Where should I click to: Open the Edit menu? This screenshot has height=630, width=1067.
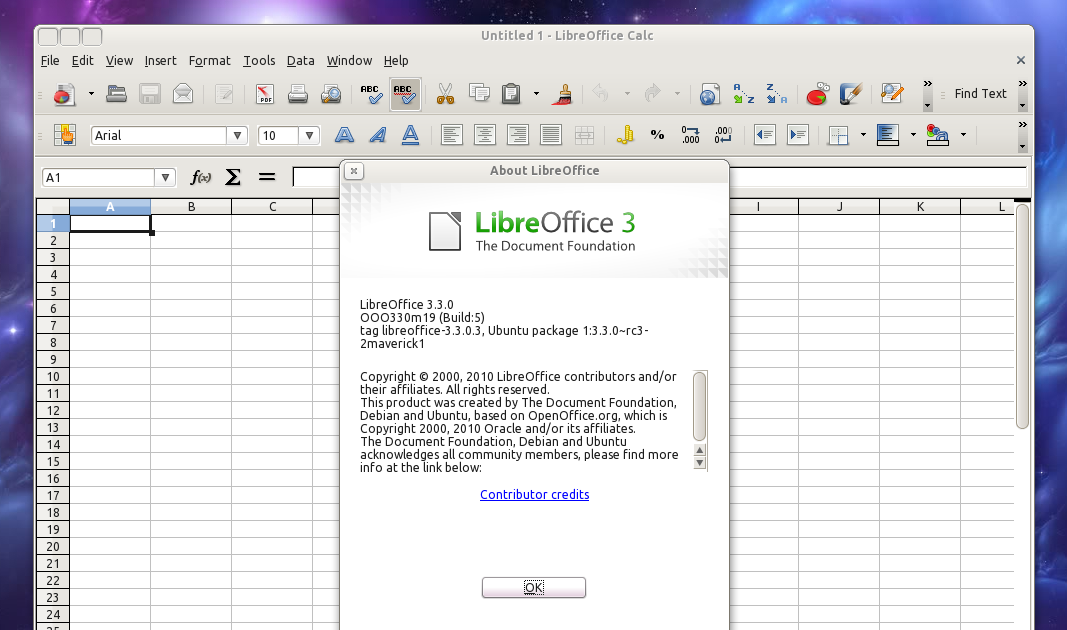(82, 61)
